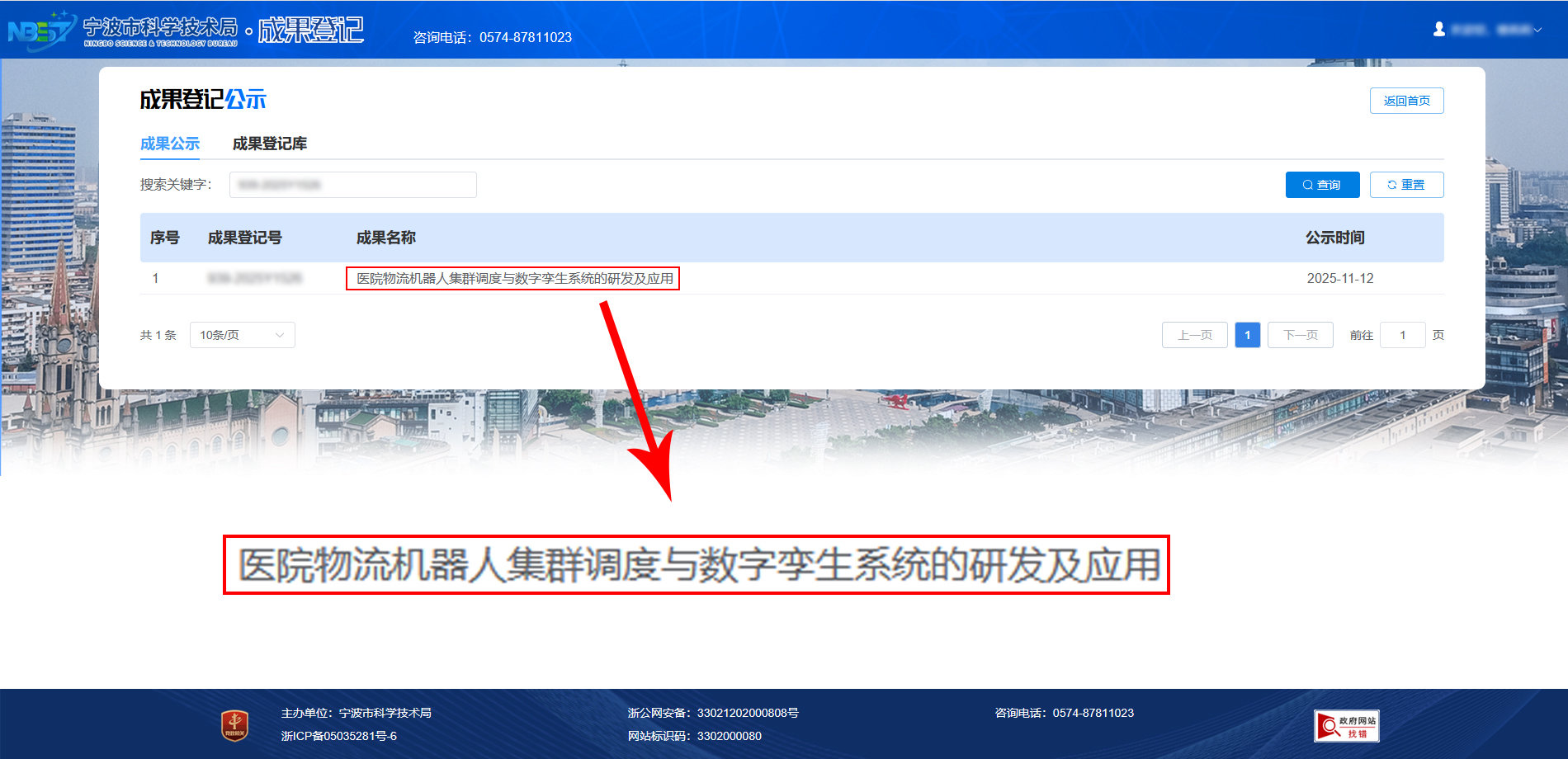
Task: Click the 重置 reset button
Action: (1406, 185)
